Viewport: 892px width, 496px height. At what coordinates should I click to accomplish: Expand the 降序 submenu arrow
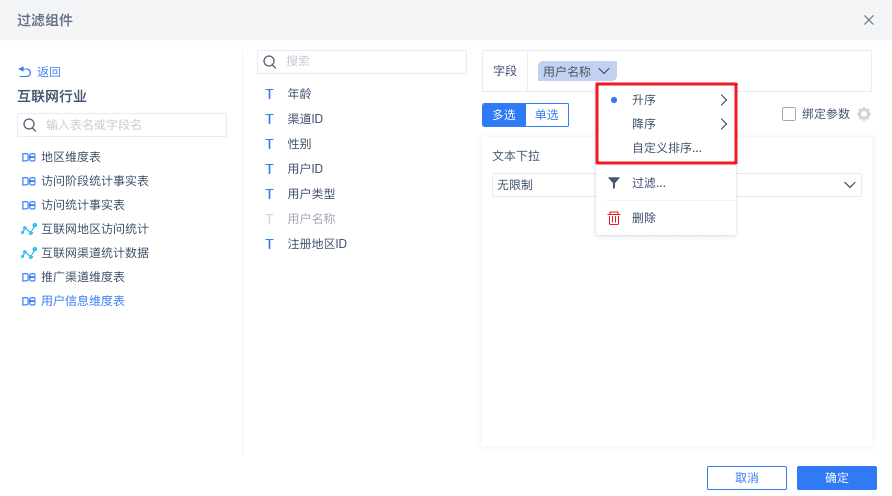pos(723,124)
